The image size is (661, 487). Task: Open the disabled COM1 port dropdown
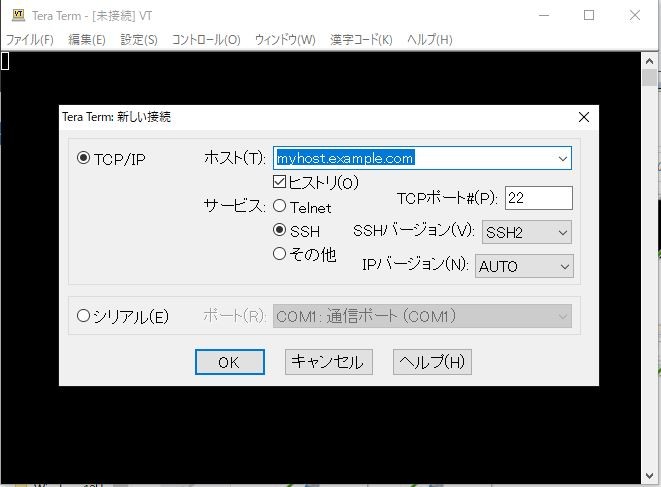tap(422, 316)
